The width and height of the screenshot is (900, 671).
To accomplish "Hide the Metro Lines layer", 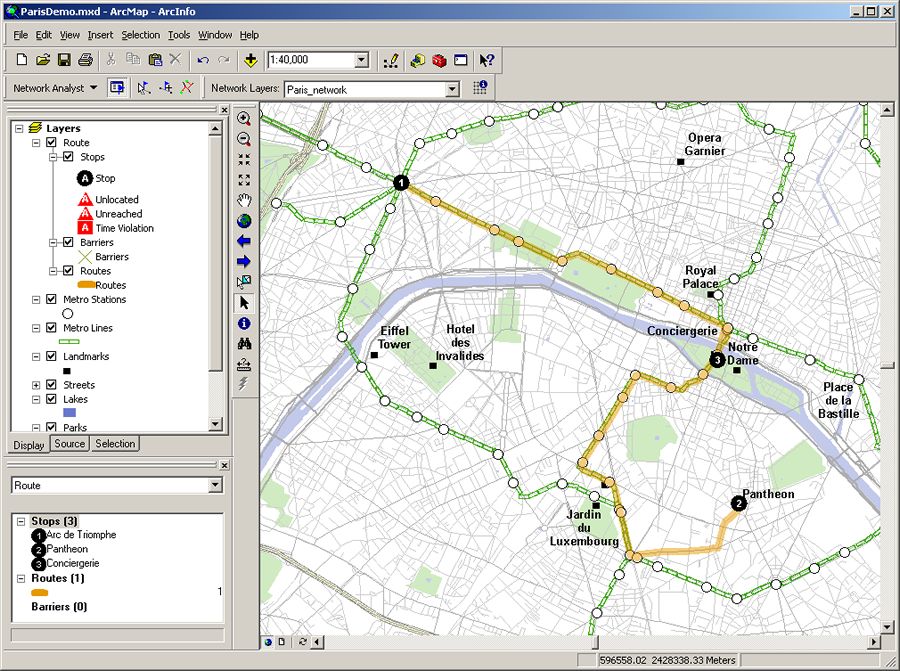I will pyautogui.click(x=51, y=328).
